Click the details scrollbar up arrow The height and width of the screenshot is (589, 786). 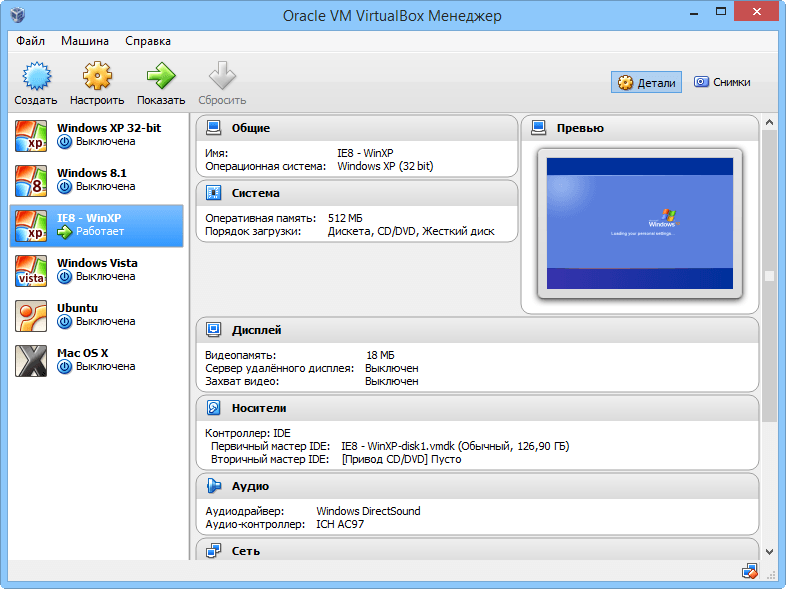pyautogui.click(x=769, y=122)
